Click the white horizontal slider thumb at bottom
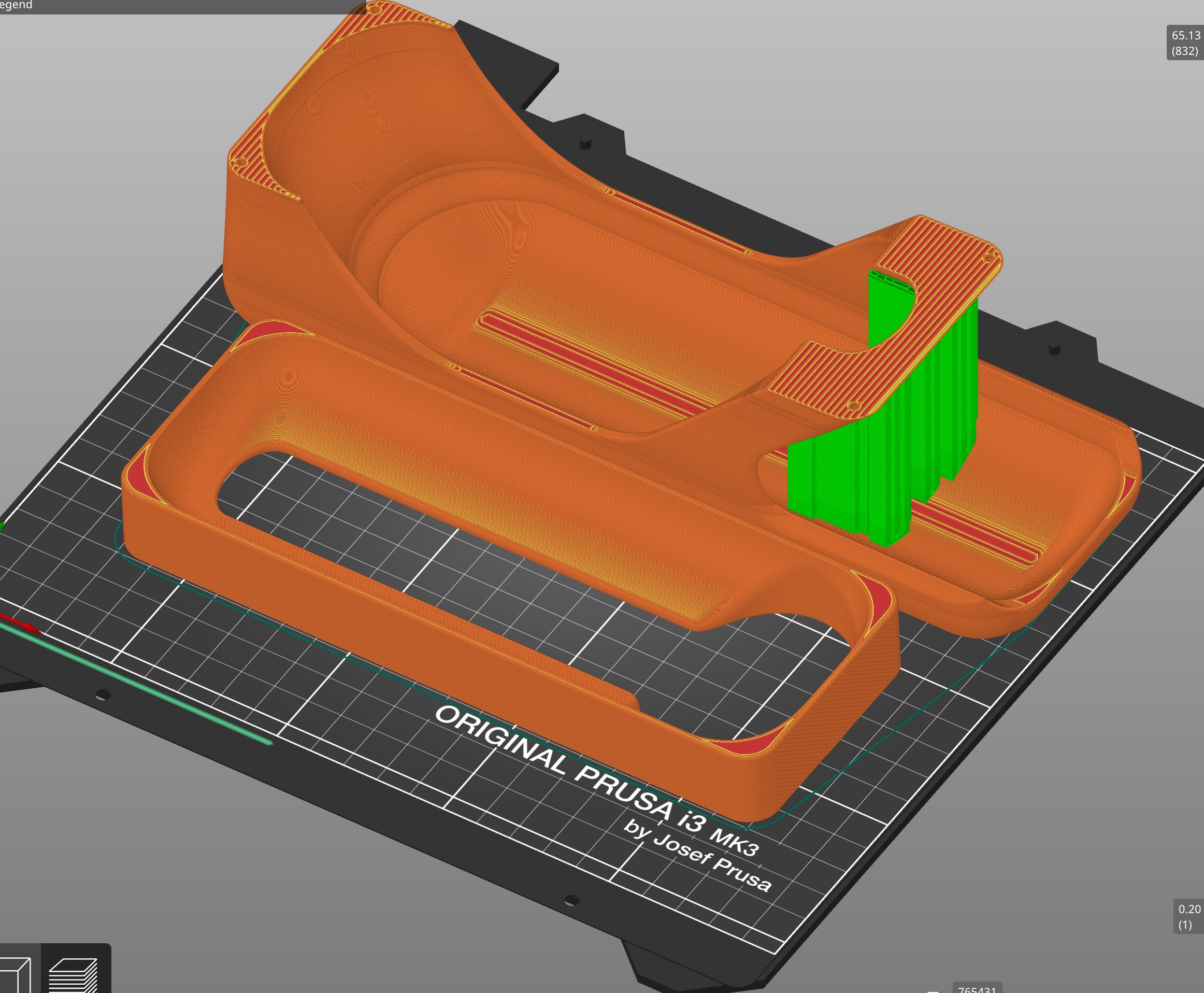Viewport: 1204px width, 993px height. [933, 991]
